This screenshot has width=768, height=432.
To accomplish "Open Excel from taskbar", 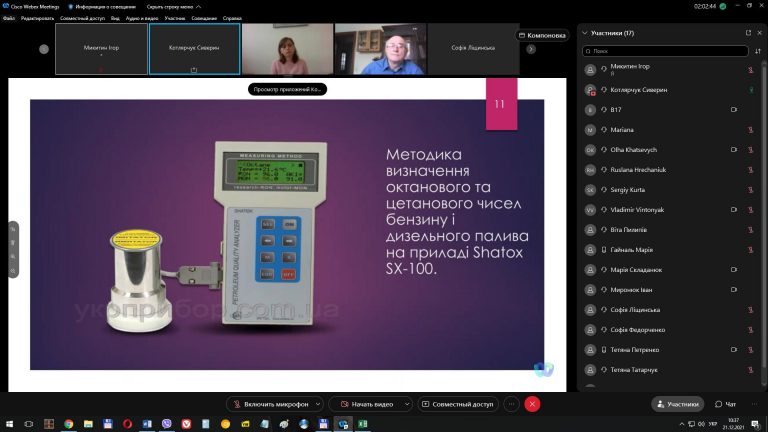I will 363,424.
